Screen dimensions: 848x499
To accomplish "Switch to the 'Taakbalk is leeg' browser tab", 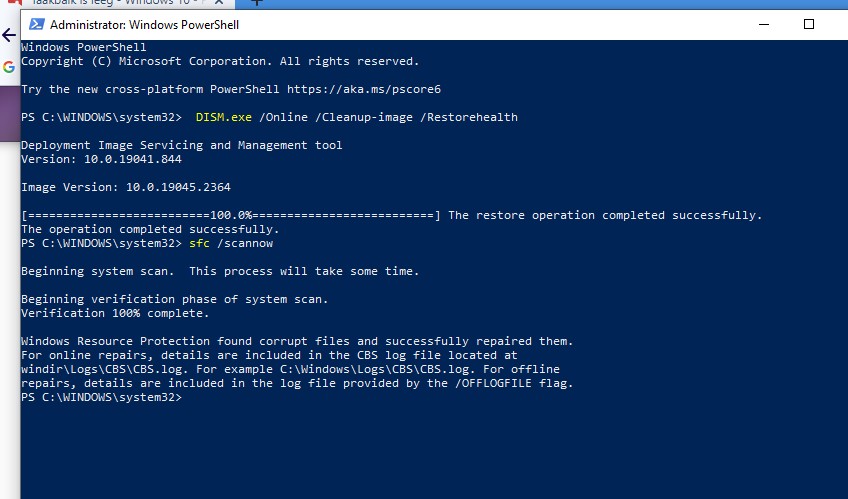I will point(110,3).
